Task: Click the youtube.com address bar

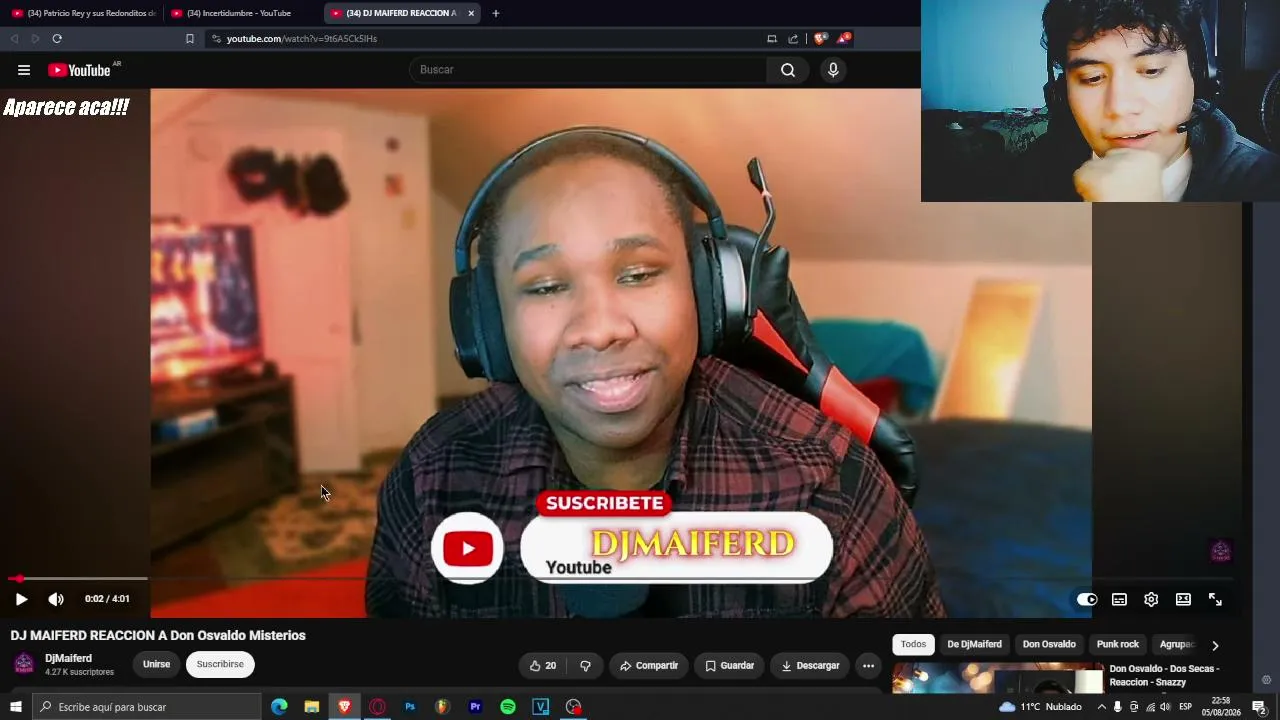Action: (480, 39)
